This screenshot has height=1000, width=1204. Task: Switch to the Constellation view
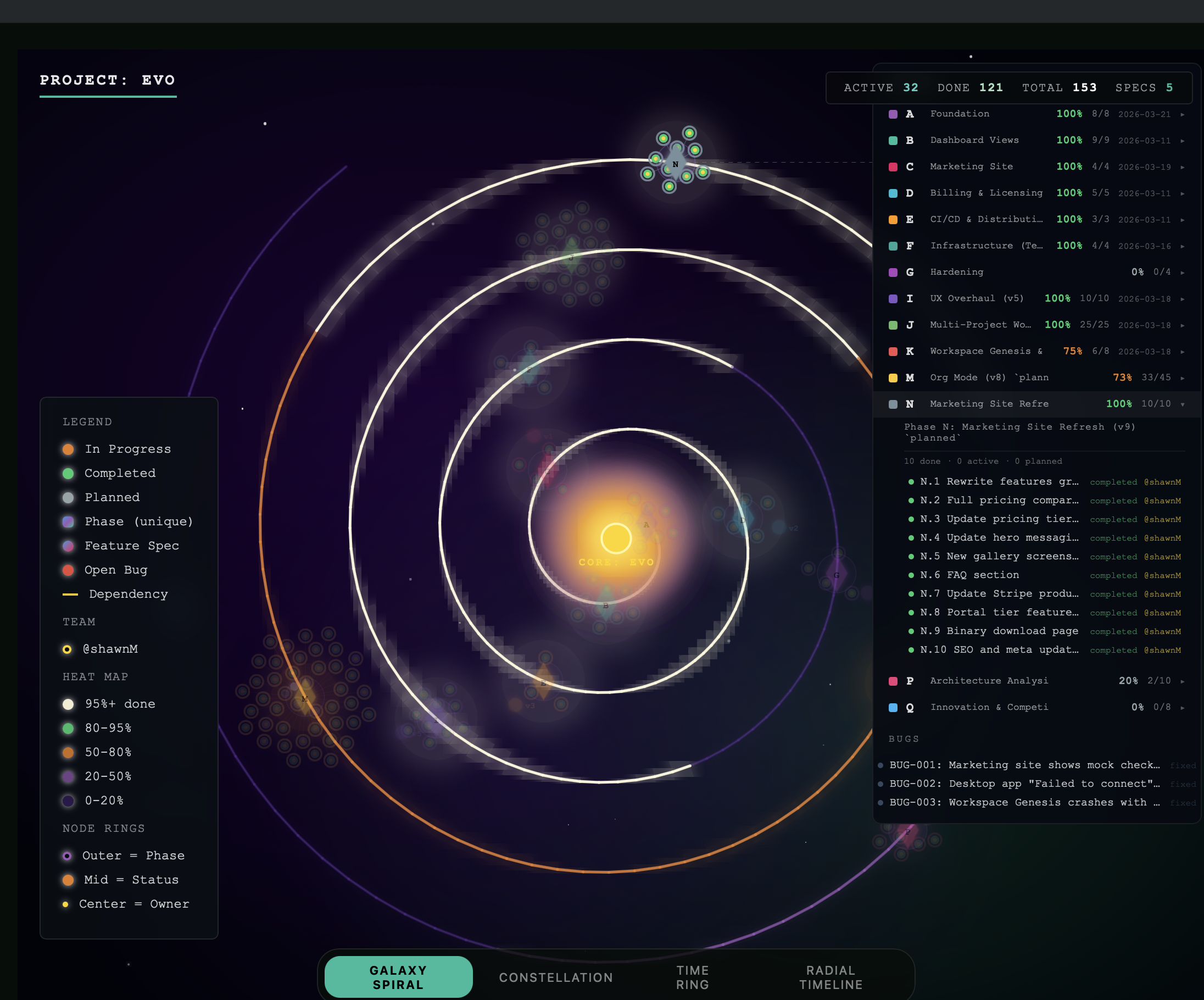coord(555,977)
